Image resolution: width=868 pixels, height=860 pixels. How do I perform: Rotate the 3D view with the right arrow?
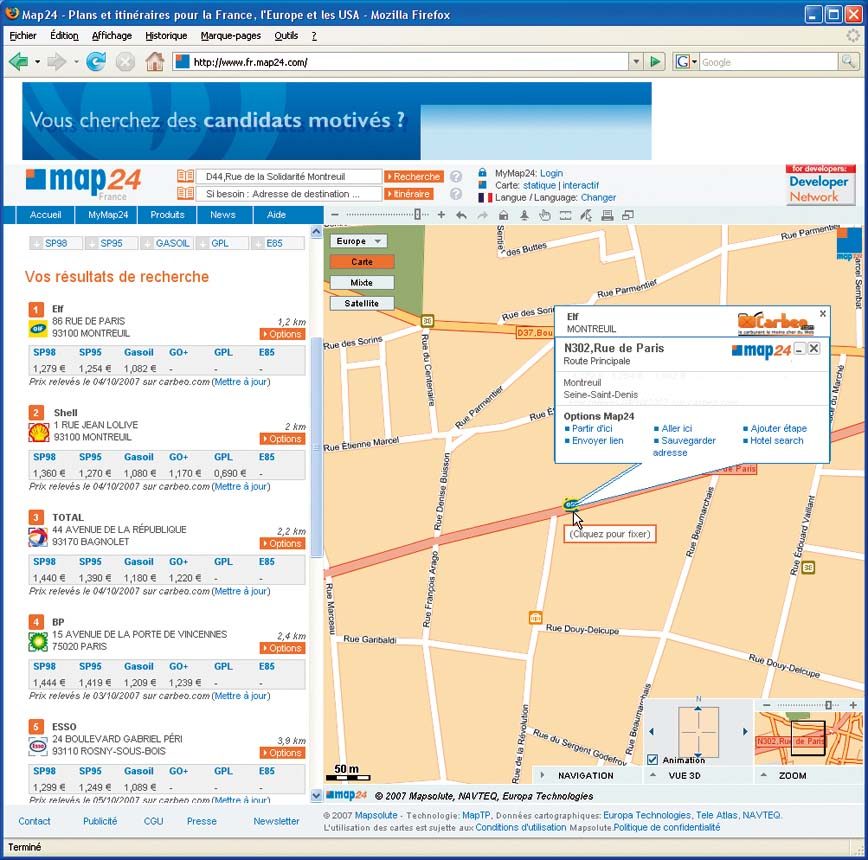click(x=745, y=732)
